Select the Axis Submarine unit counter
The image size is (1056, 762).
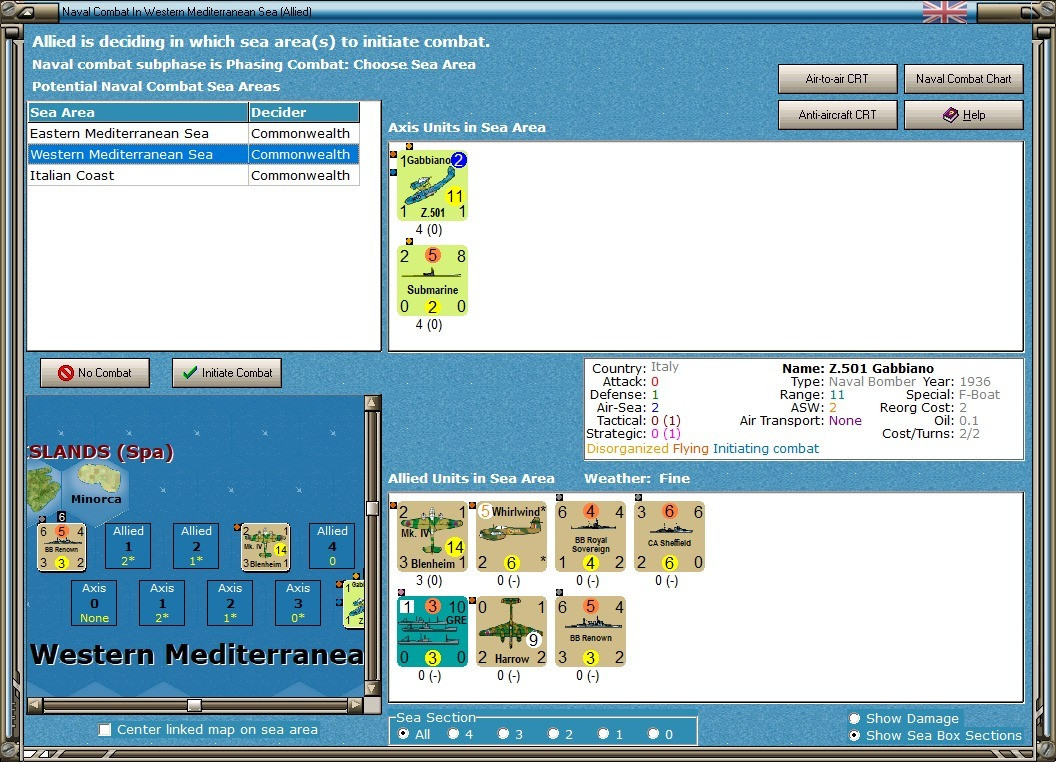(432, 280)
